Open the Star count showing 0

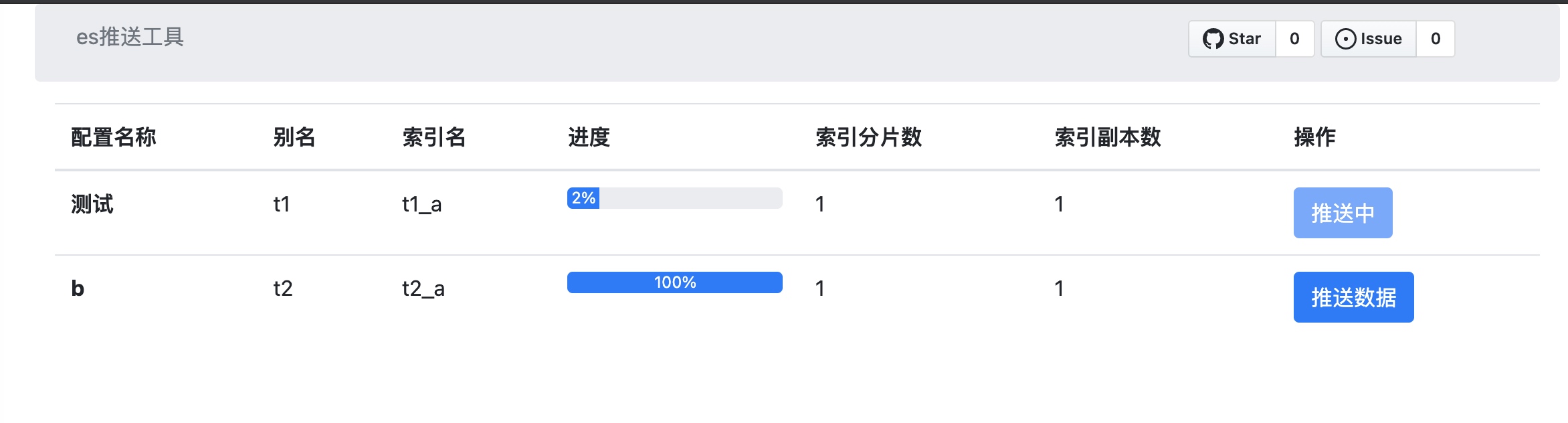click(1294, 39)
